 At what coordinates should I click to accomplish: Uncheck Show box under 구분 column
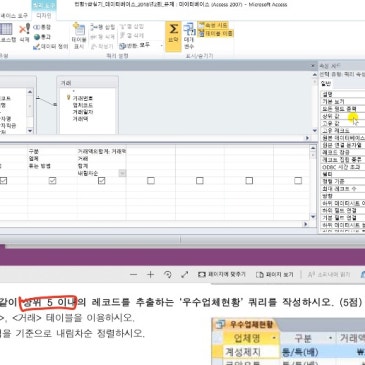[52, 180]
